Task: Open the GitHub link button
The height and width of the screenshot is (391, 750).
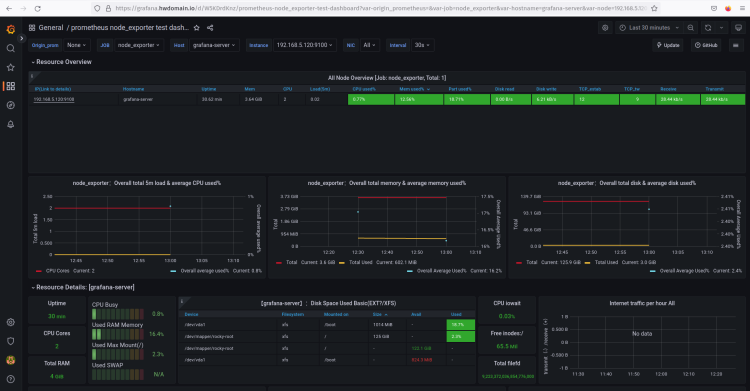Action: pyautogui.click(x=706, y=45)
